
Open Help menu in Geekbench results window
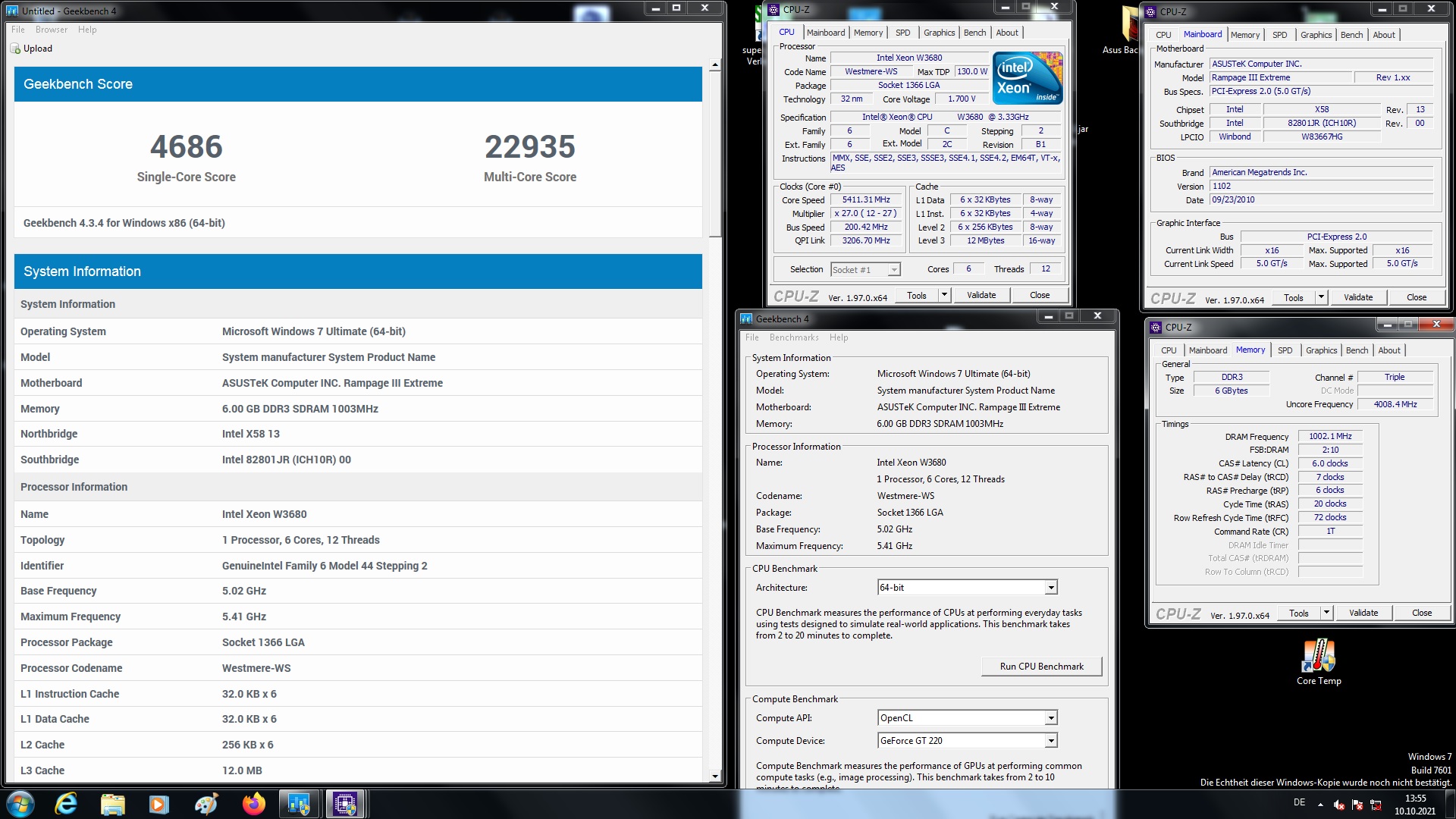point(87,30)
